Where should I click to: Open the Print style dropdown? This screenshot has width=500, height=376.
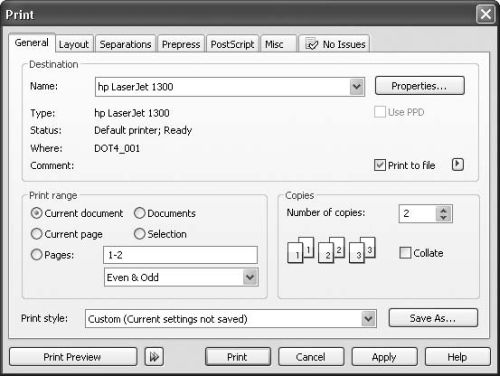368,319
